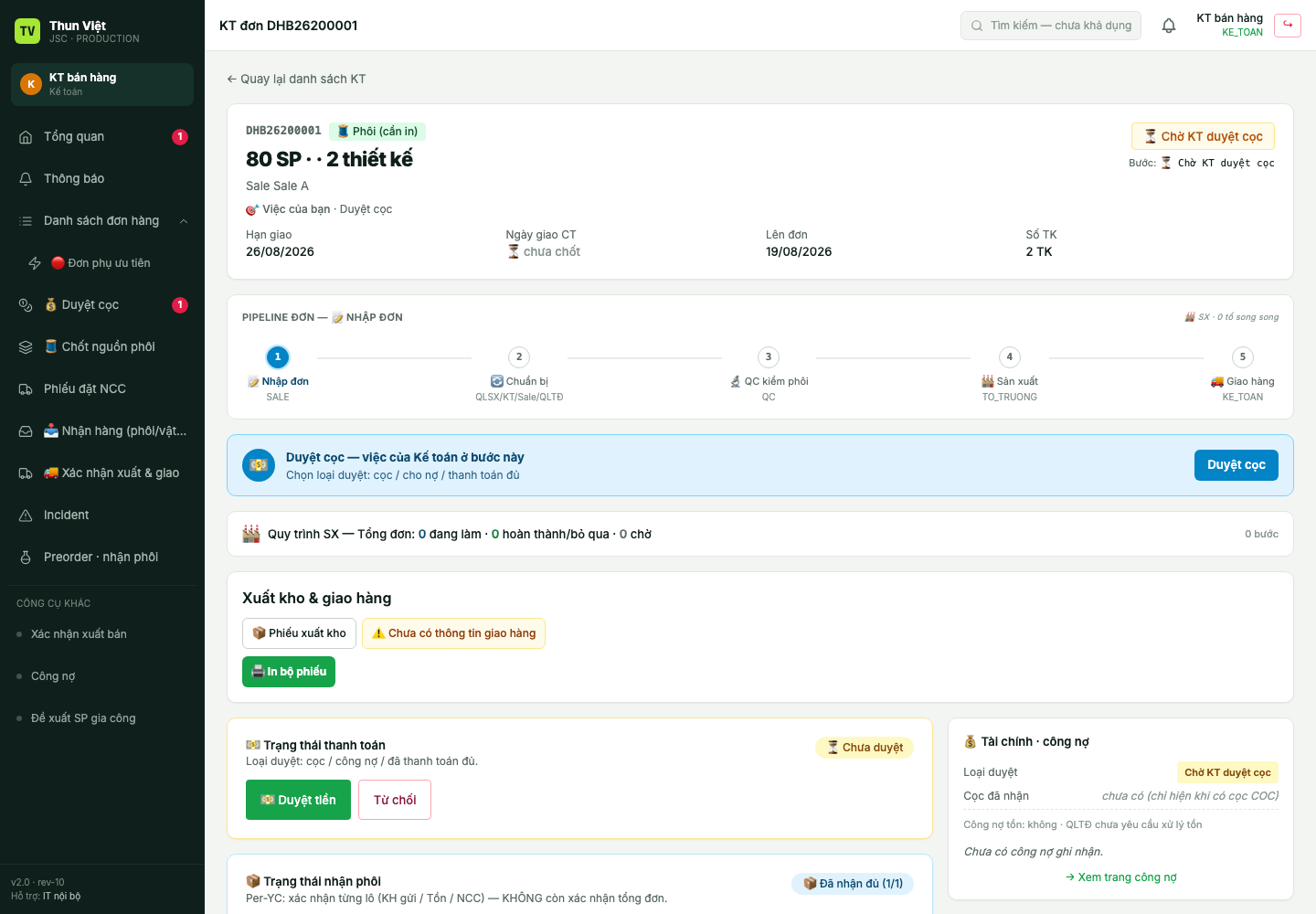
Task: Open Xem trang công nợ link
Action: pyautogui.click(x=1121, y=877)
